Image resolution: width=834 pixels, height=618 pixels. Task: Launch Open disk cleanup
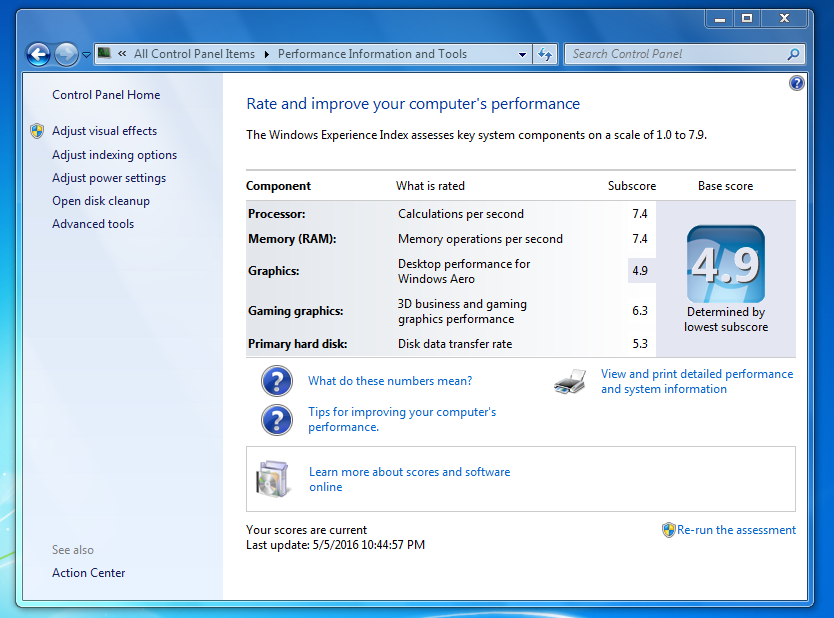[x=101, y=201]
